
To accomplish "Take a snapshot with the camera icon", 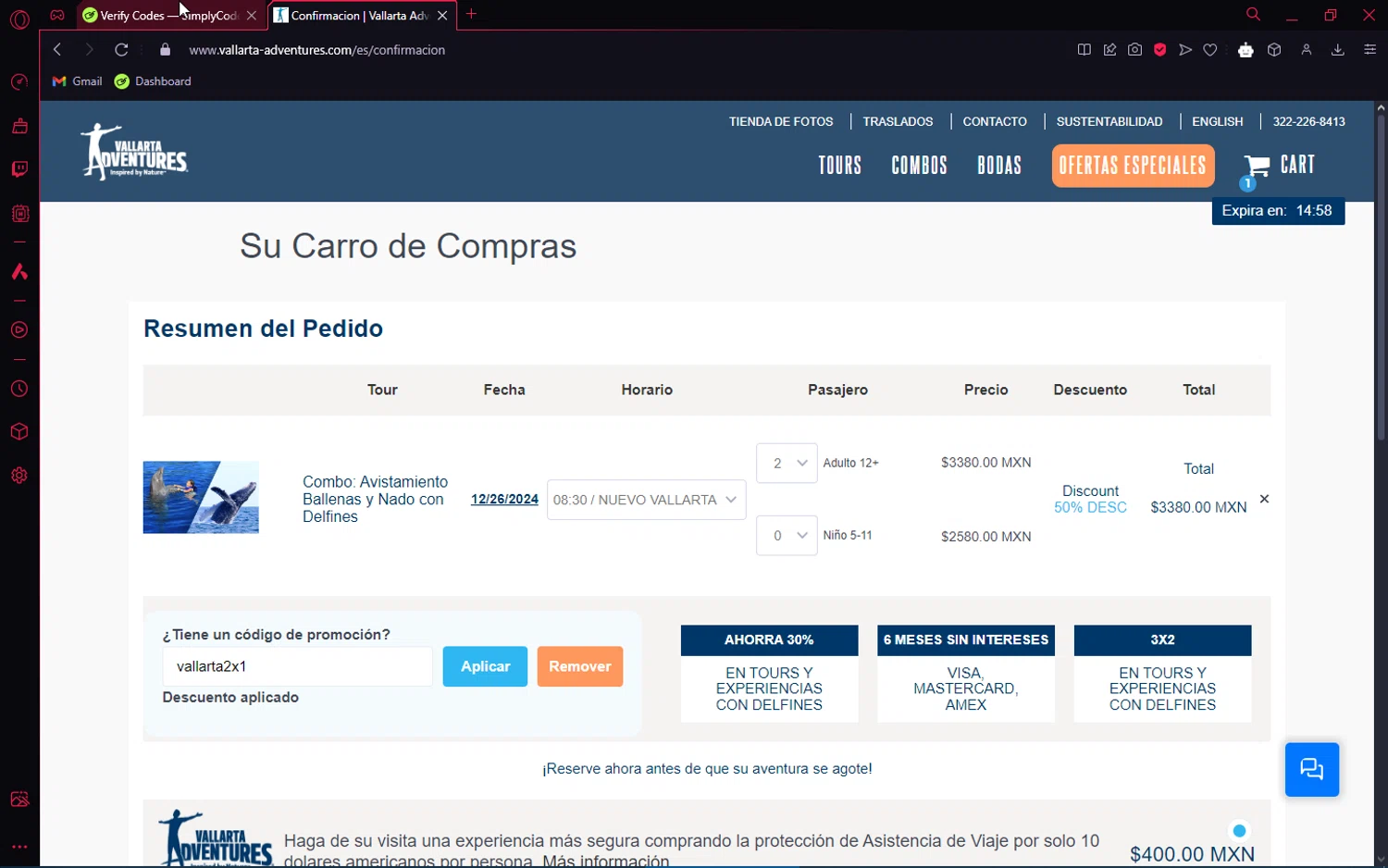I will tap(1135, 50).
